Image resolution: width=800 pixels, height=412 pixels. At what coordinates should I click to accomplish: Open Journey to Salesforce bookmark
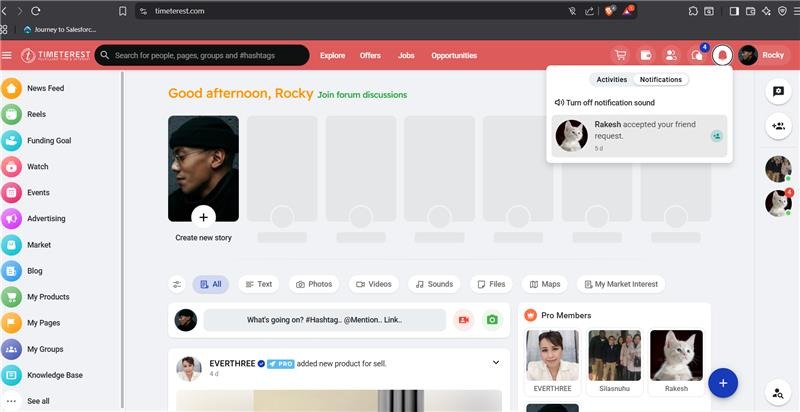point(60,30)
